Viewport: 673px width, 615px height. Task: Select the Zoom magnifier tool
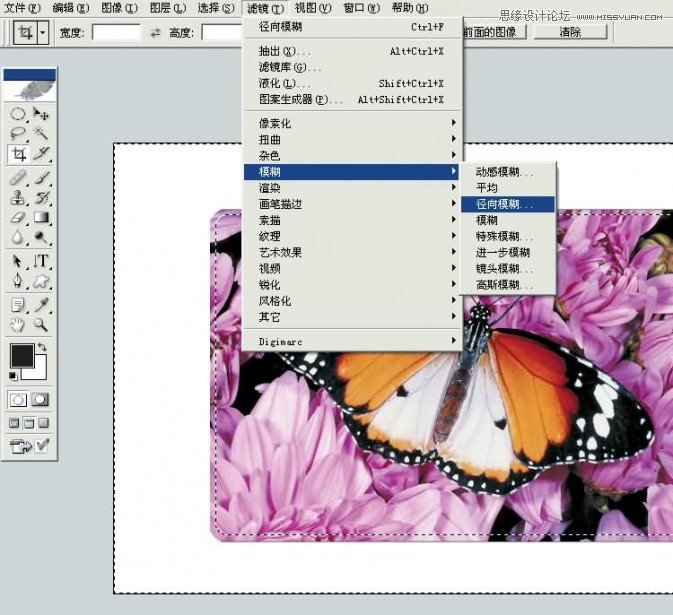[41, 325]
